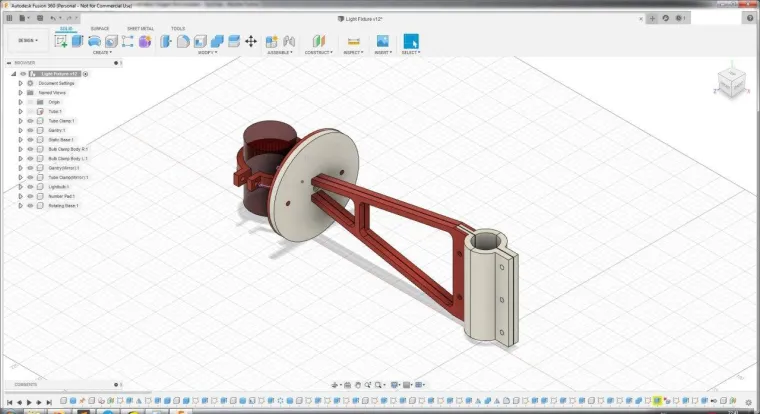Hide the Tube Clamp:1 component
Image resolution: width=760 pixels, height=414 pixels.
(x=30, y=121)
